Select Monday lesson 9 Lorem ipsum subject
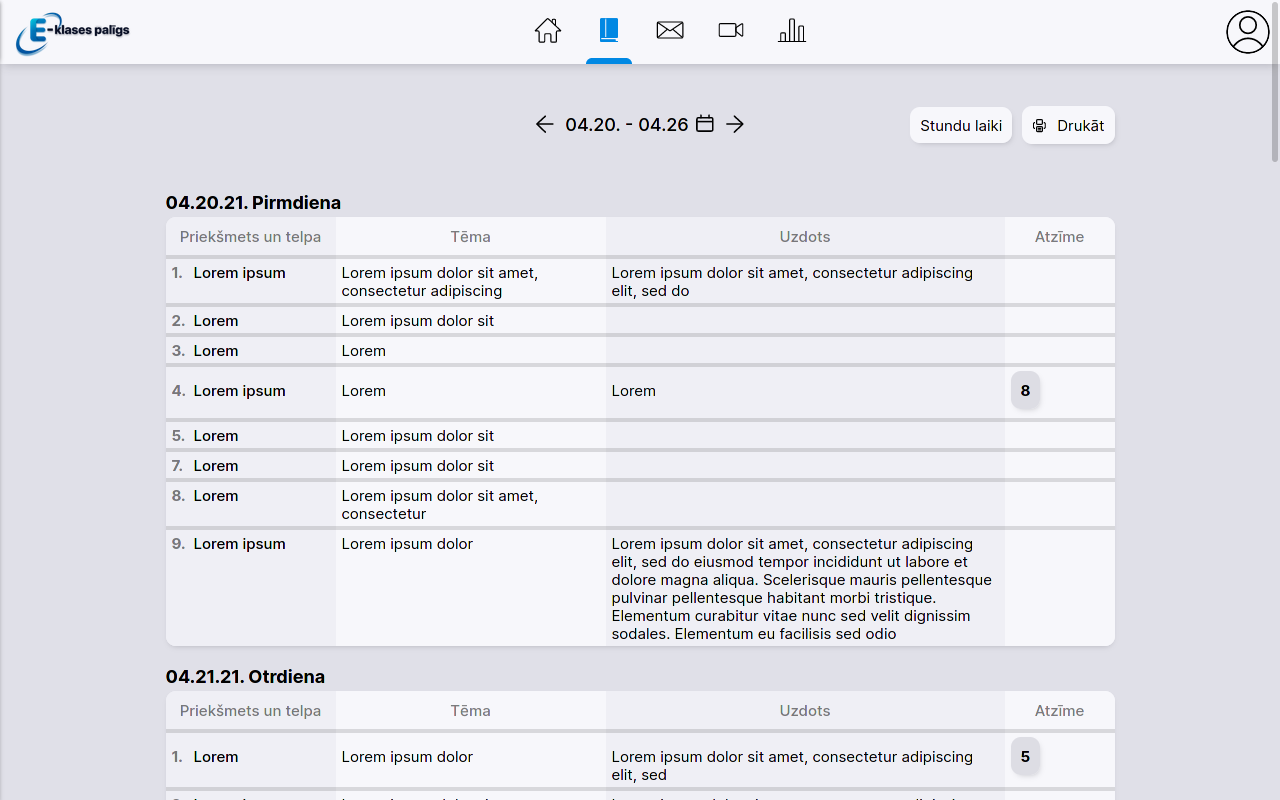The image size is (1280, 800). 240,544
